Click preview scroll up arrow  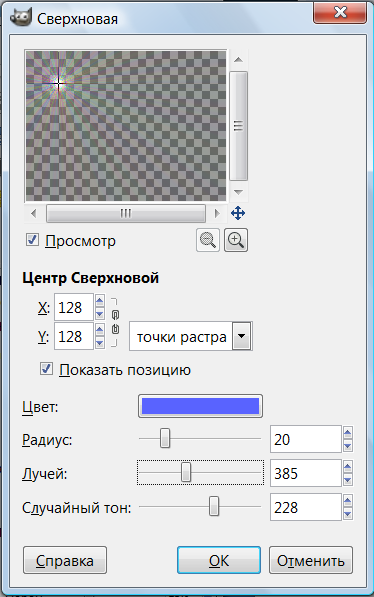238,60
